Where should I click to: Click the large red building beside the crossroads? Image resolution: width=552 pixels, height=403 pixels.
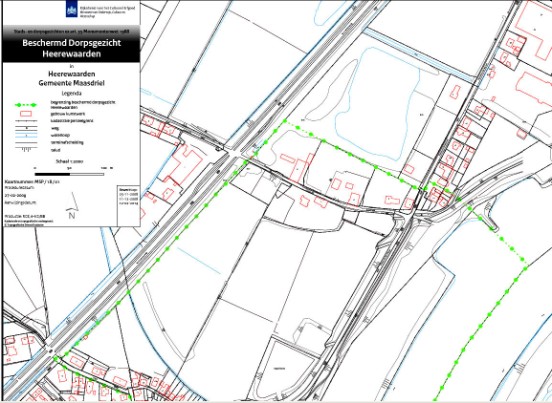(182, 166)
